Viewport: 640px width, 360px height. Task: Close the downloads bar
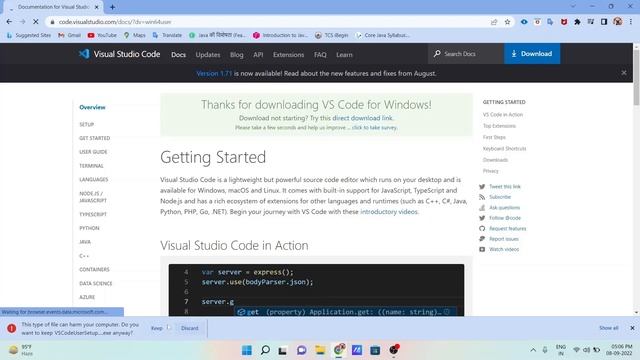pyautogui.click(x=632, y=328)
